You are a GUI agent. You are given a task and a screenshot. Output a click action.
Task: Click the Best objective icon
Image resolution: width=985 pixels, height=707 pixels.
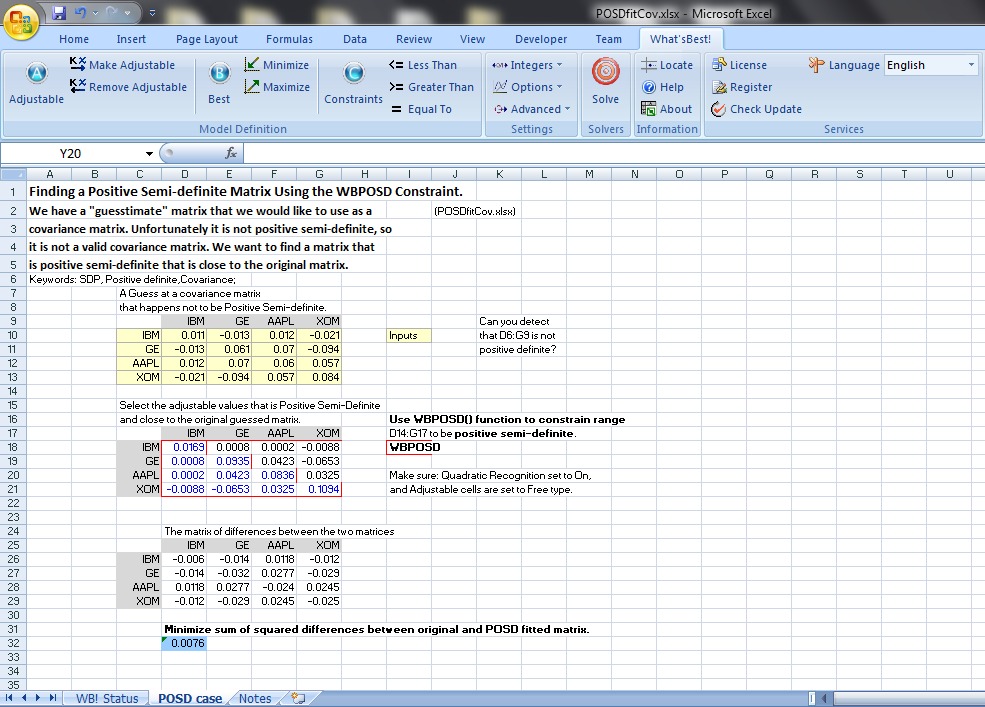(219, 76)
